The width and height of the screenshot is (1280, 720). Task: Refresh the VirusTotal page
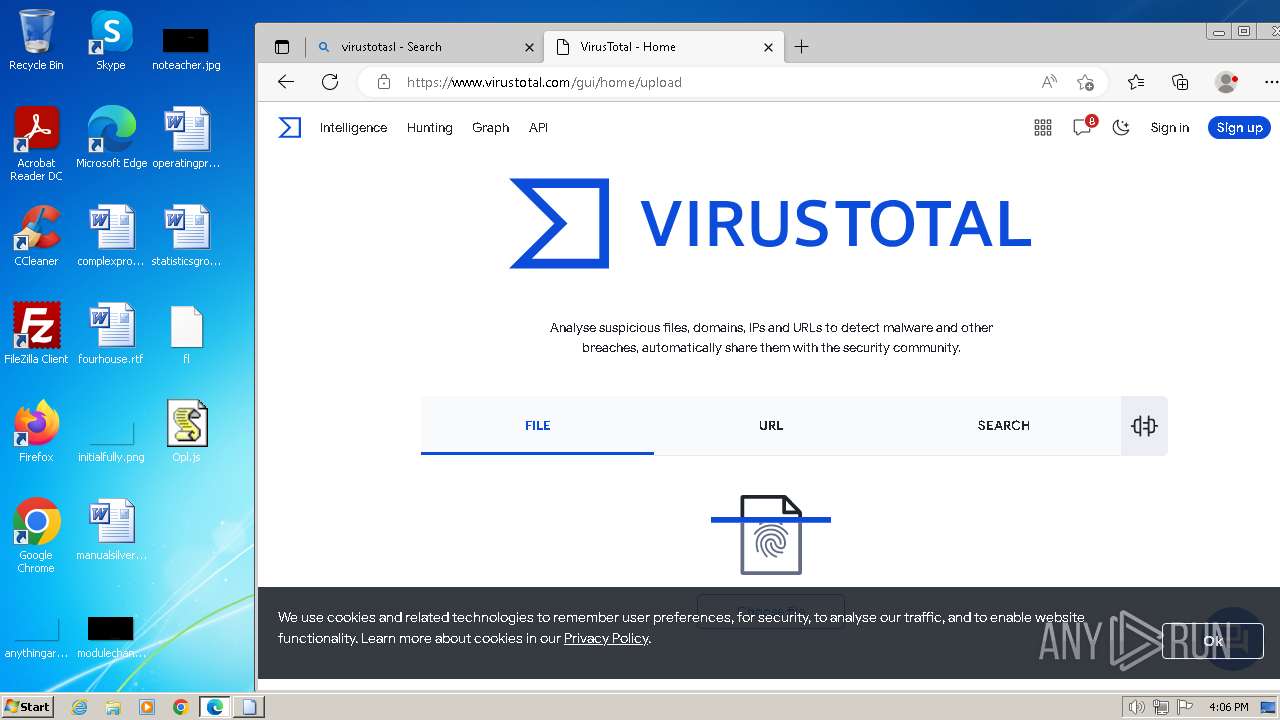point(330,82)
